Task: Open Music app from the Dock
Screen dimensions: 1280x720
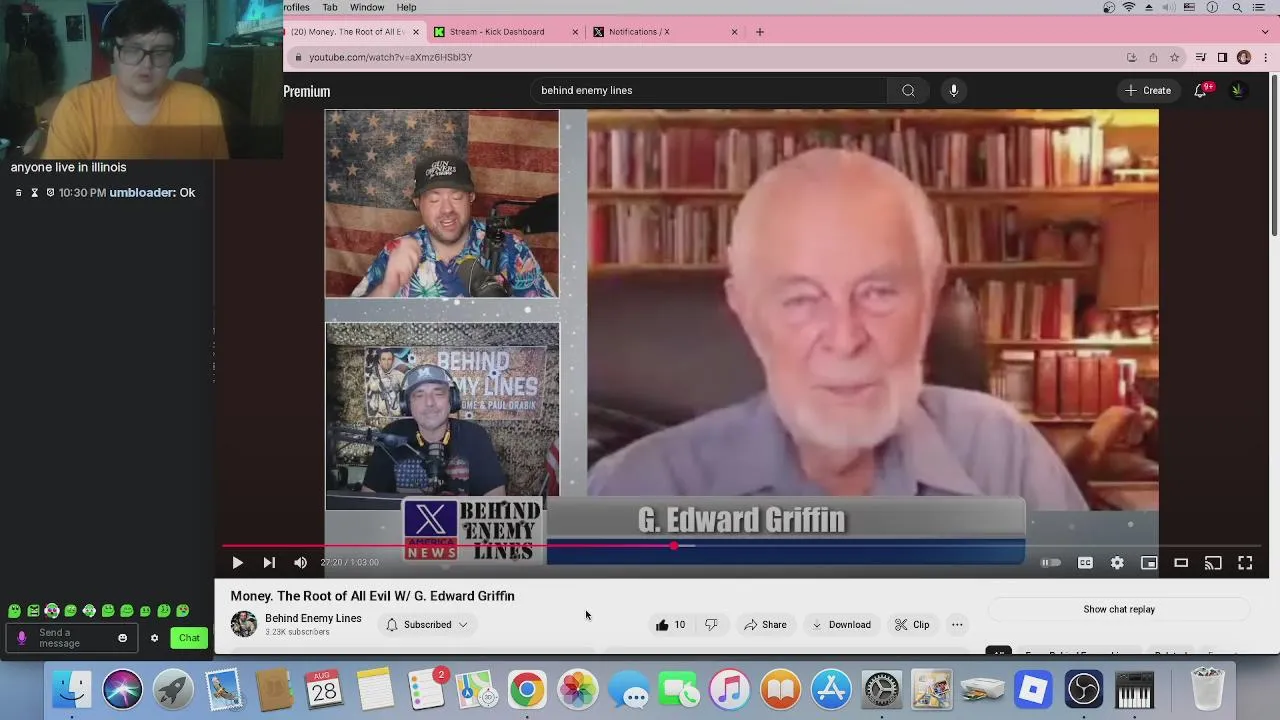Action: (729, 690)
